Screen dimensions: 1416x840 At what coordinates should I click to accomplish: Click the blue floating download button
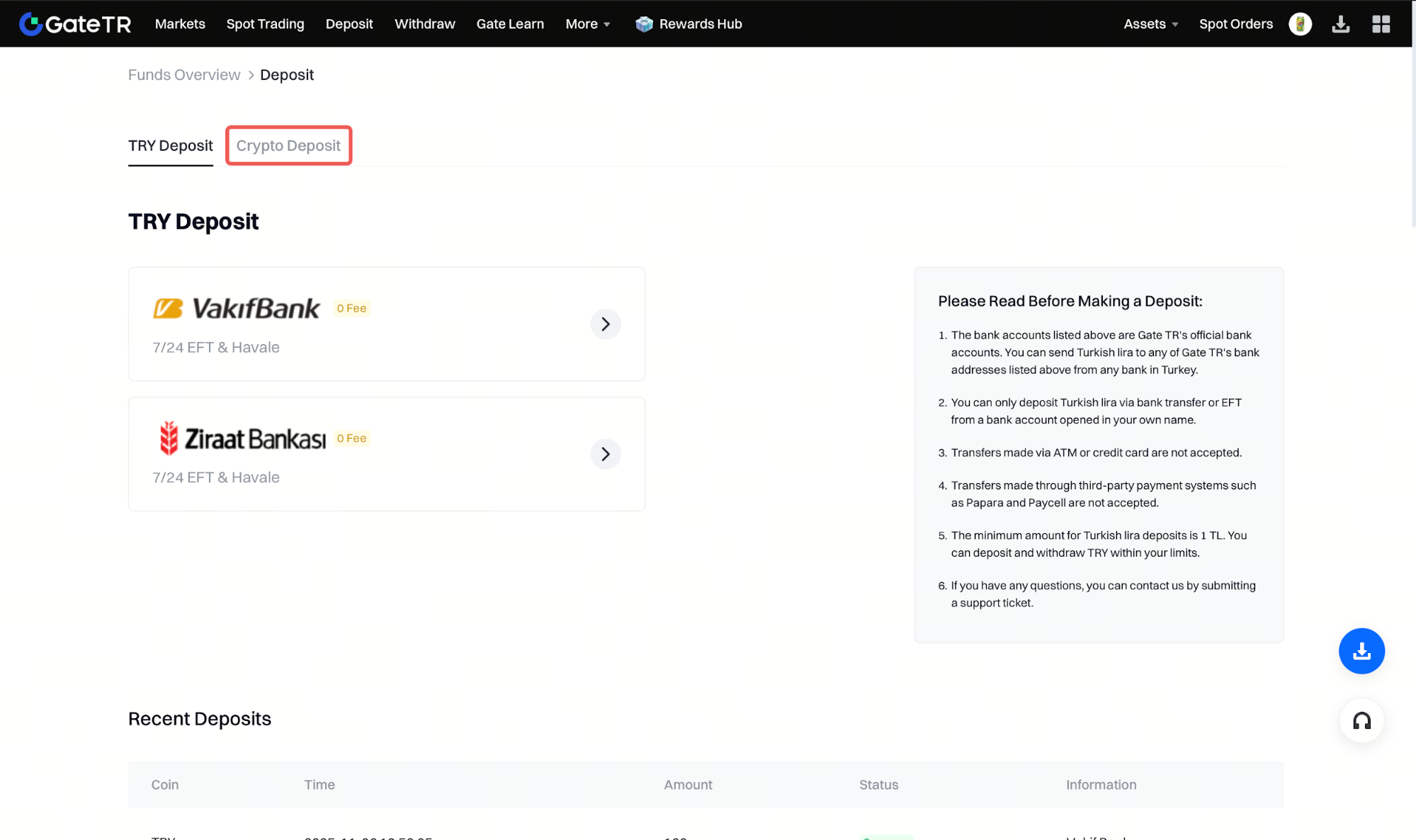pyautogui.click(x=1361, y=650)
